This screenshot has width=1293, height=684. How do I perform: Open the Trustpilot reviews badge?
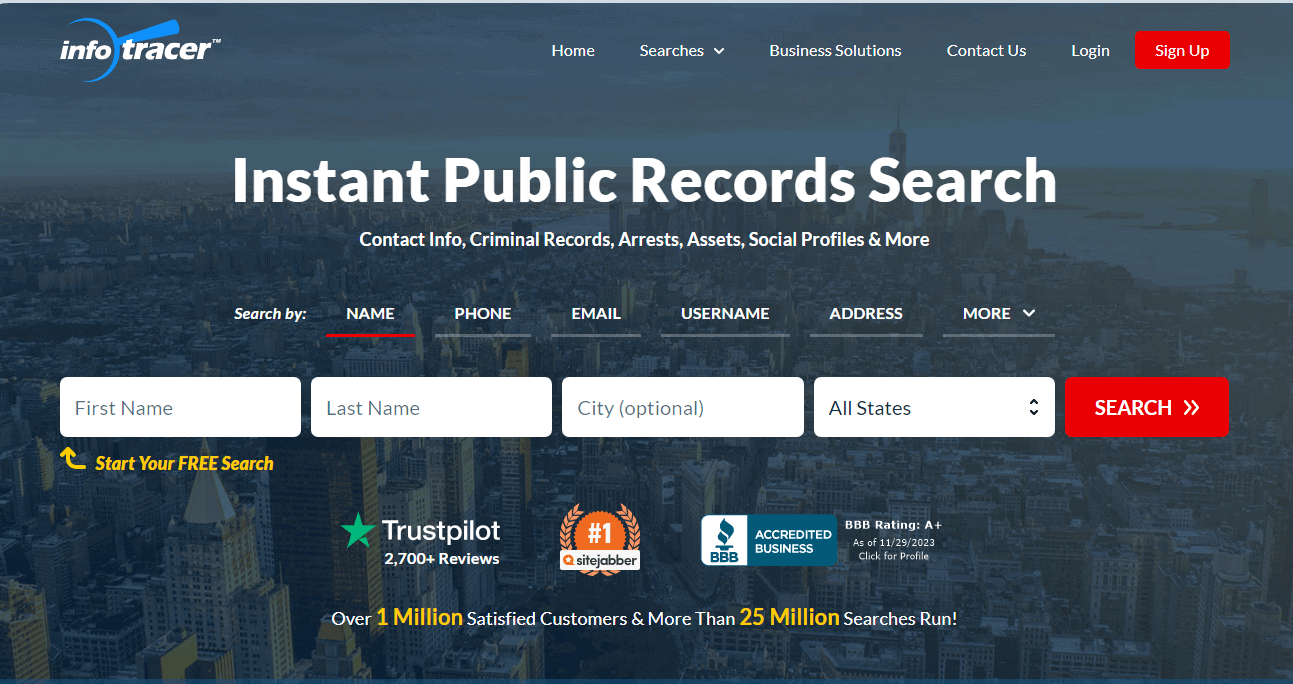point(420,541)
